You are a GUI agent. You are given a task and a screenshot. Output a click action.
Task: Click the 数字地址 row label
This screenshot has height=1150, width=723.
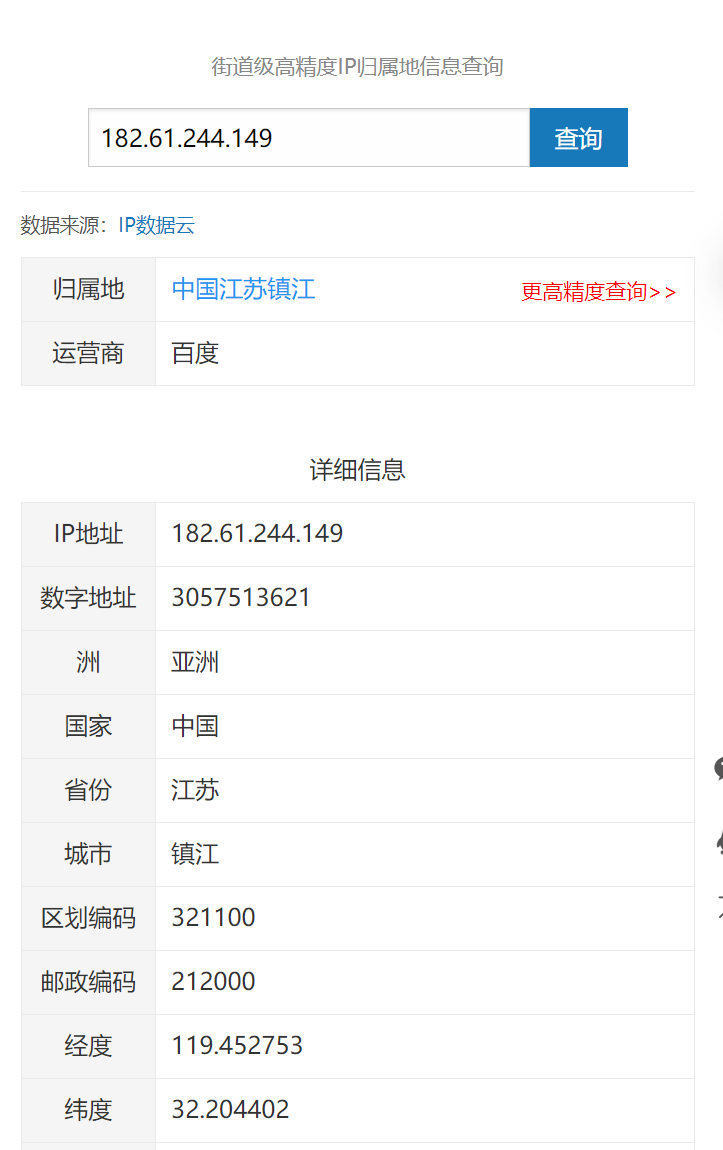(x=88, y=598)
